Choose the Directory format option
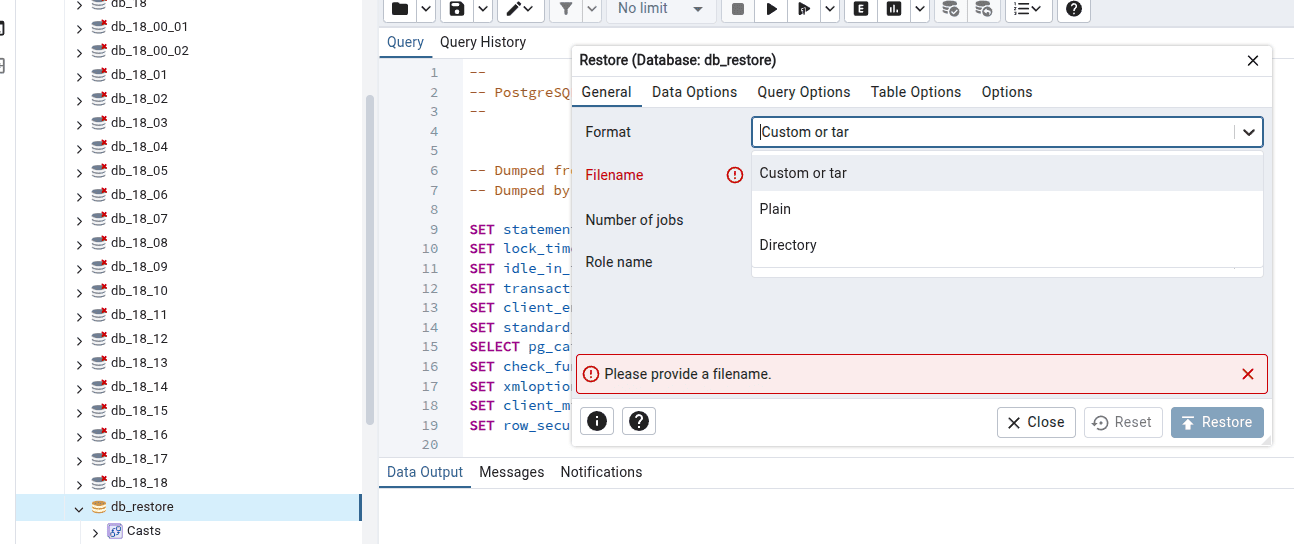This screenshot has height=544, width=1294. (1007, 245)
